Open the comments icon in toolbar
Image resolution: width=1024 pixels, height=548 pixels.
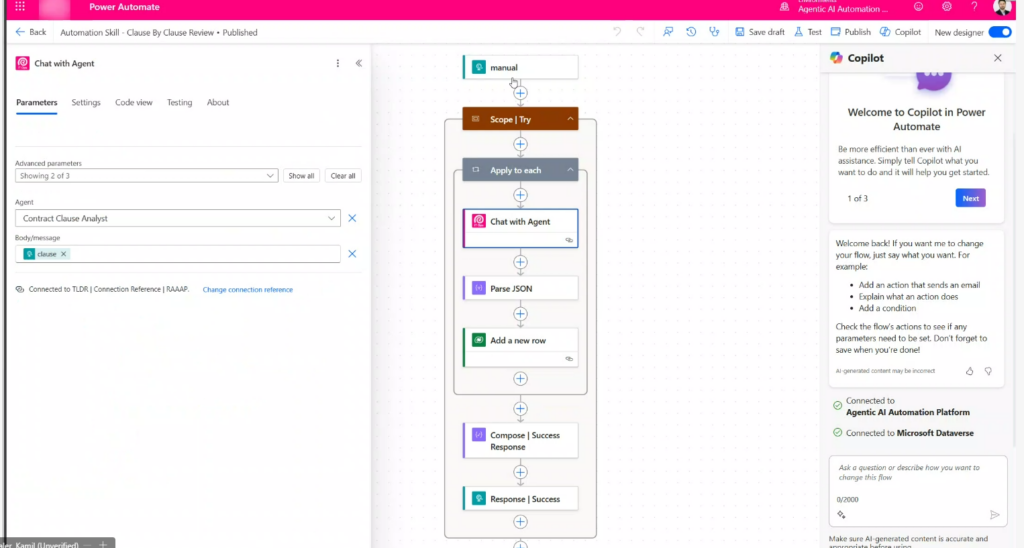click(667, 32)
